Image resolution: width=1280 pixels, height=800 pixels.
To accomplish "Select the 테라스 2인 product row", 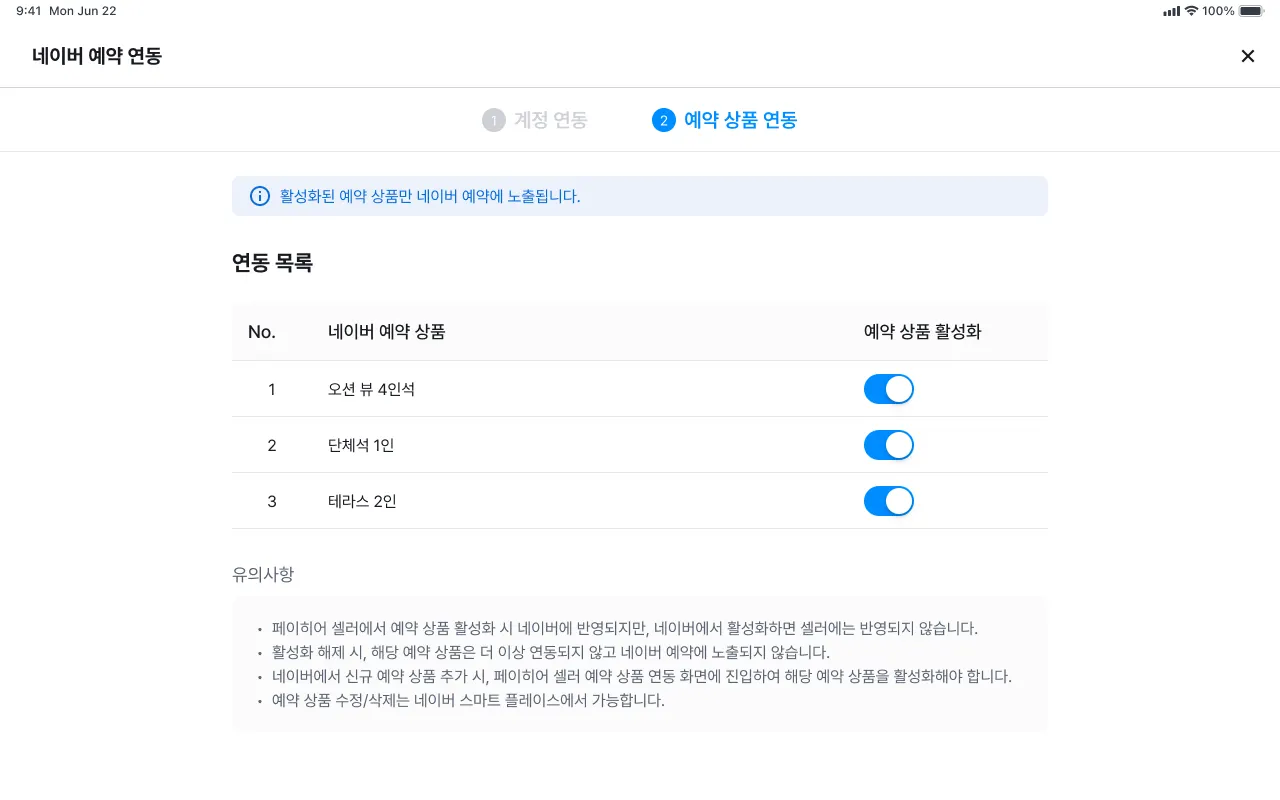I will [362, 501].
